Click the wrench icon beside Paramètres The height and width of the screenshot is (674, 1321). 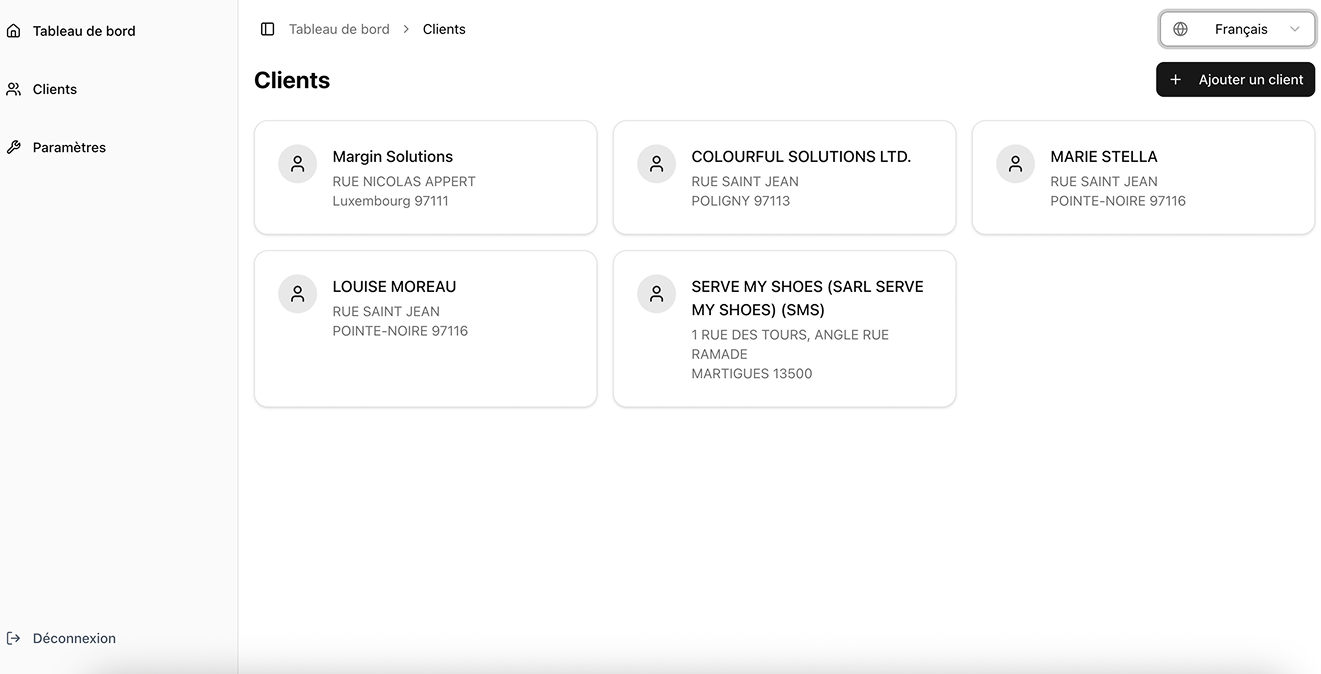pyautogui.click(x=13, y=147)
